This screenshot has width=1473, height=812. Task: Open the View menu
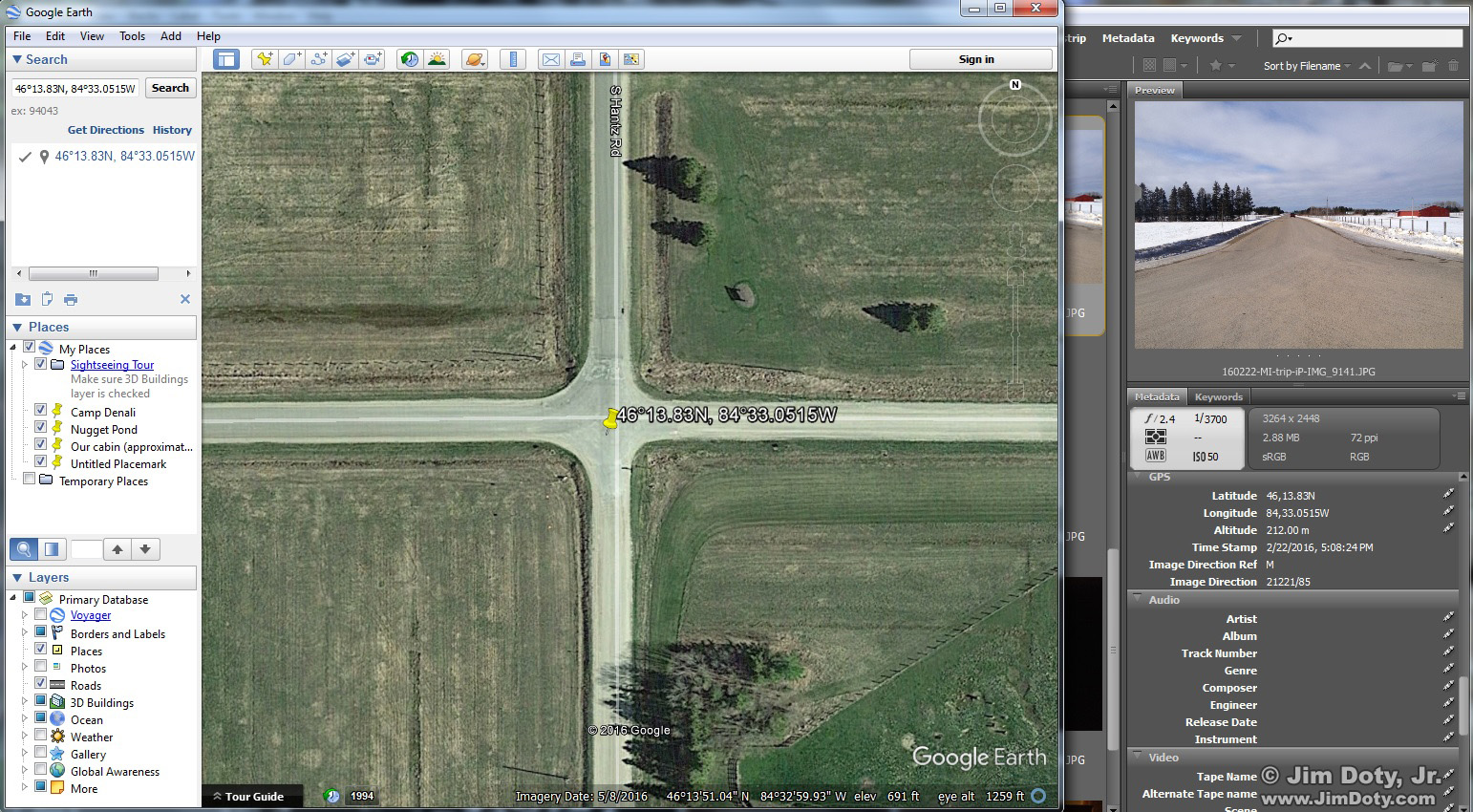point(92,36)
